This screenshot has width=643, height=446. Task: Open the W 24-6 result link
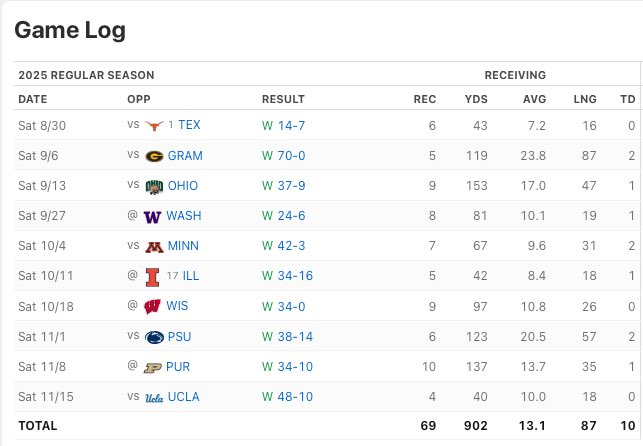[283, 216]
